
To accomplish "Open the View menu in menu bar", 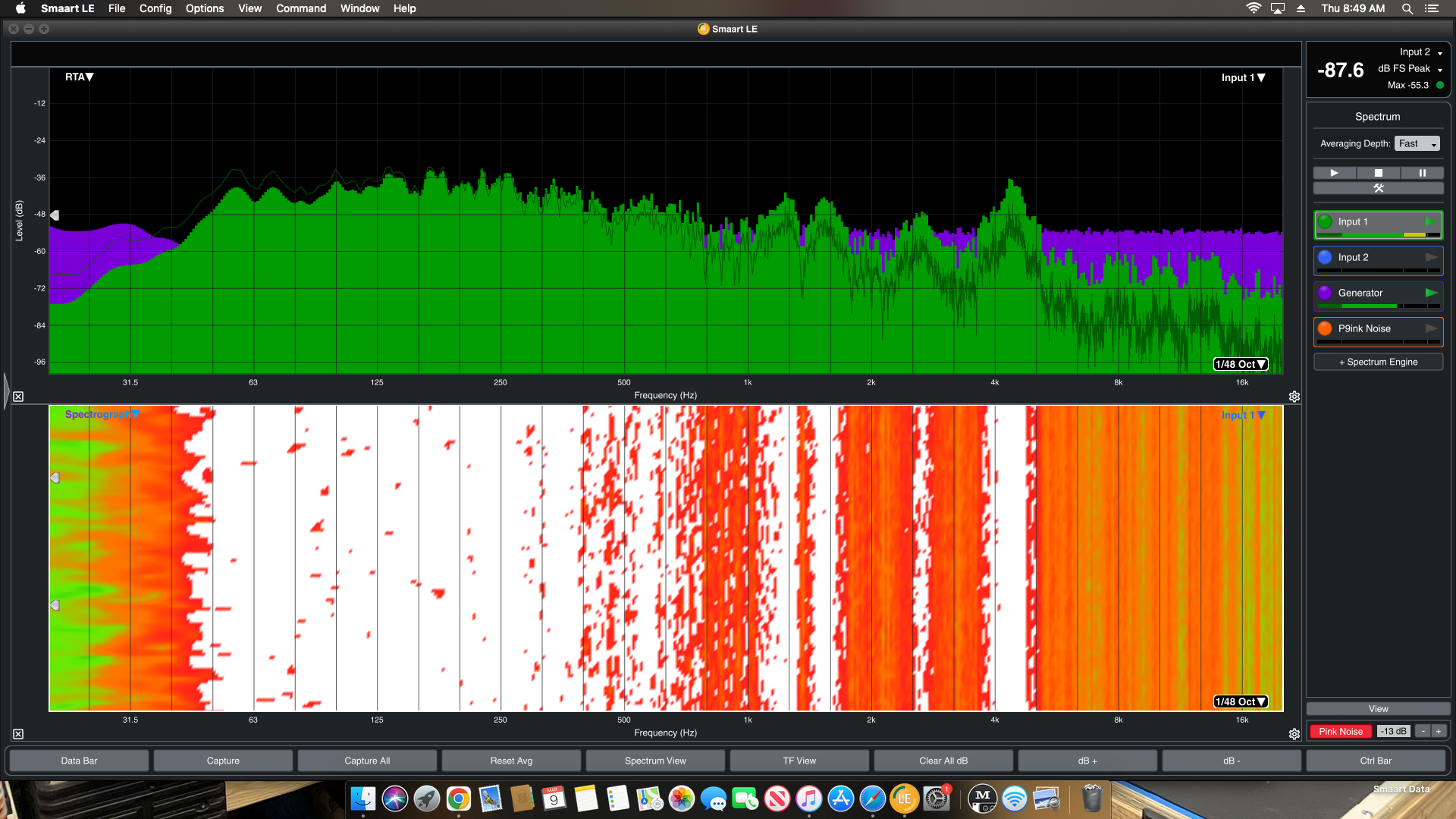I will coord(249,8).
